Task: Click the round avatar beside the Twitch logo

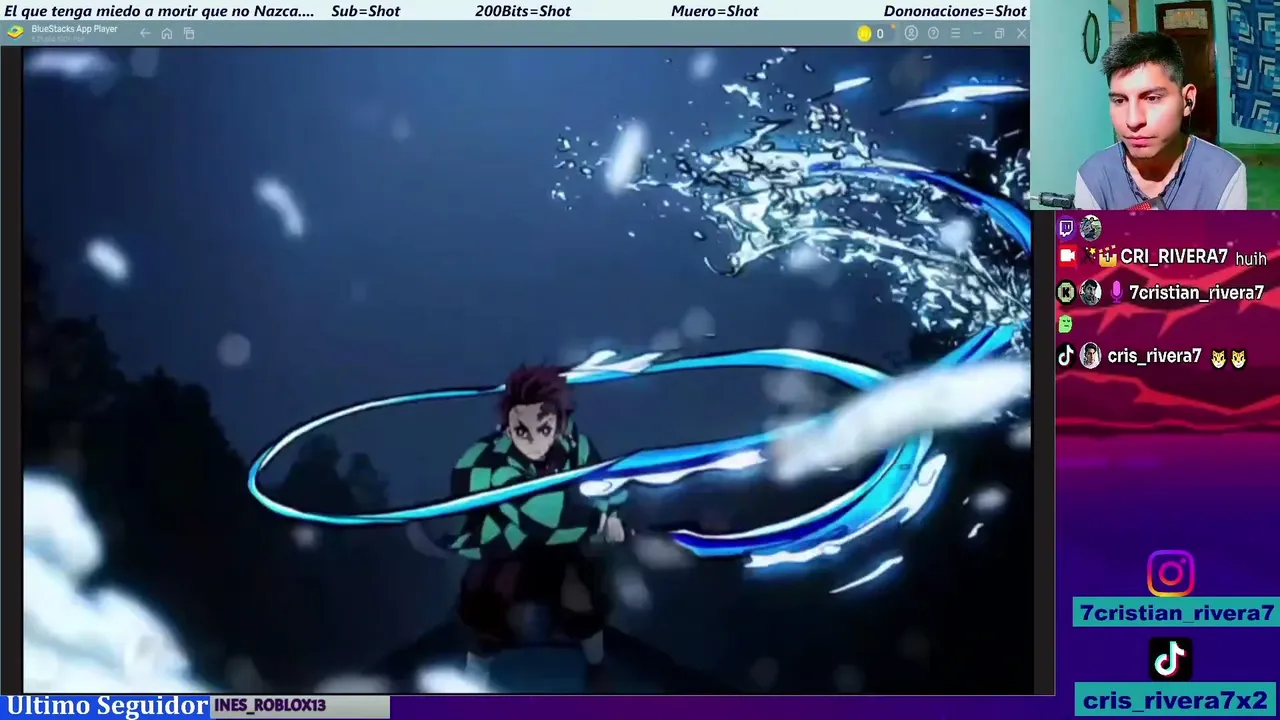Action: coord(1090,228)
